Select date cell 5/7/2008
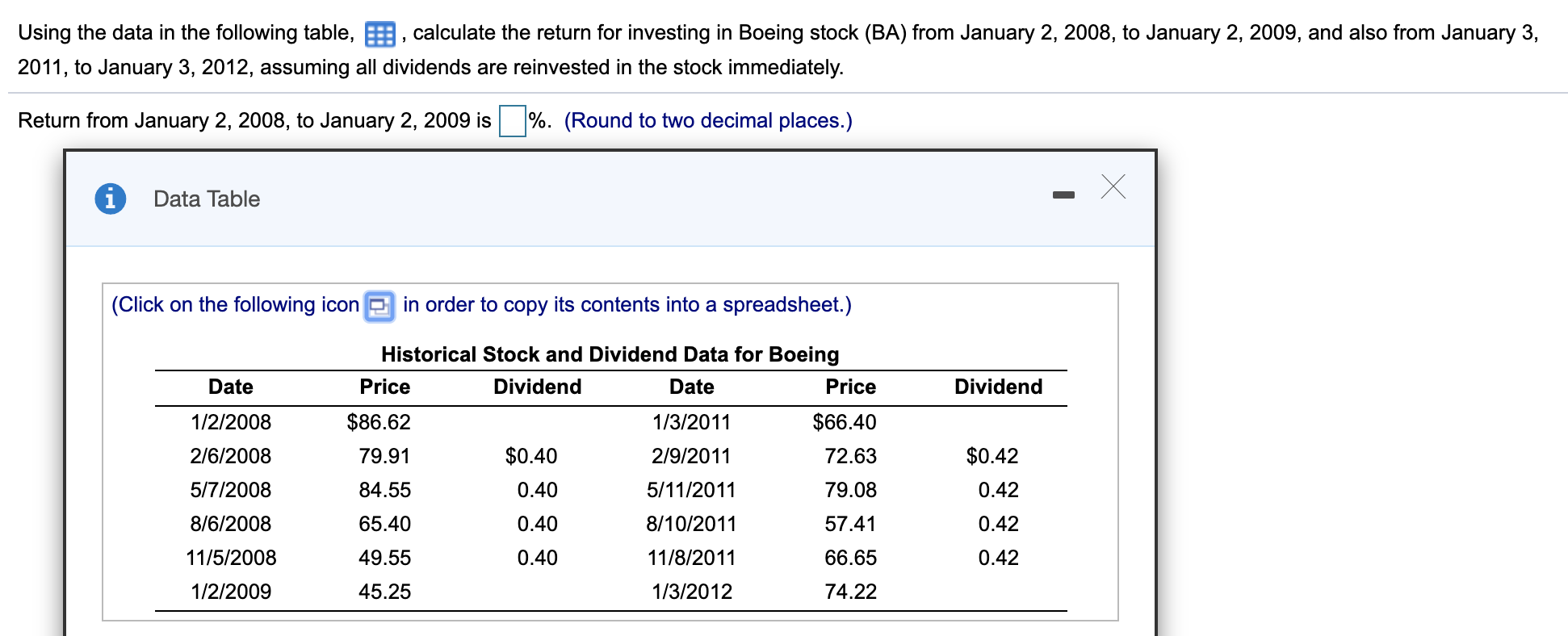The image size is (1568, 636). [x=231, y=490]
